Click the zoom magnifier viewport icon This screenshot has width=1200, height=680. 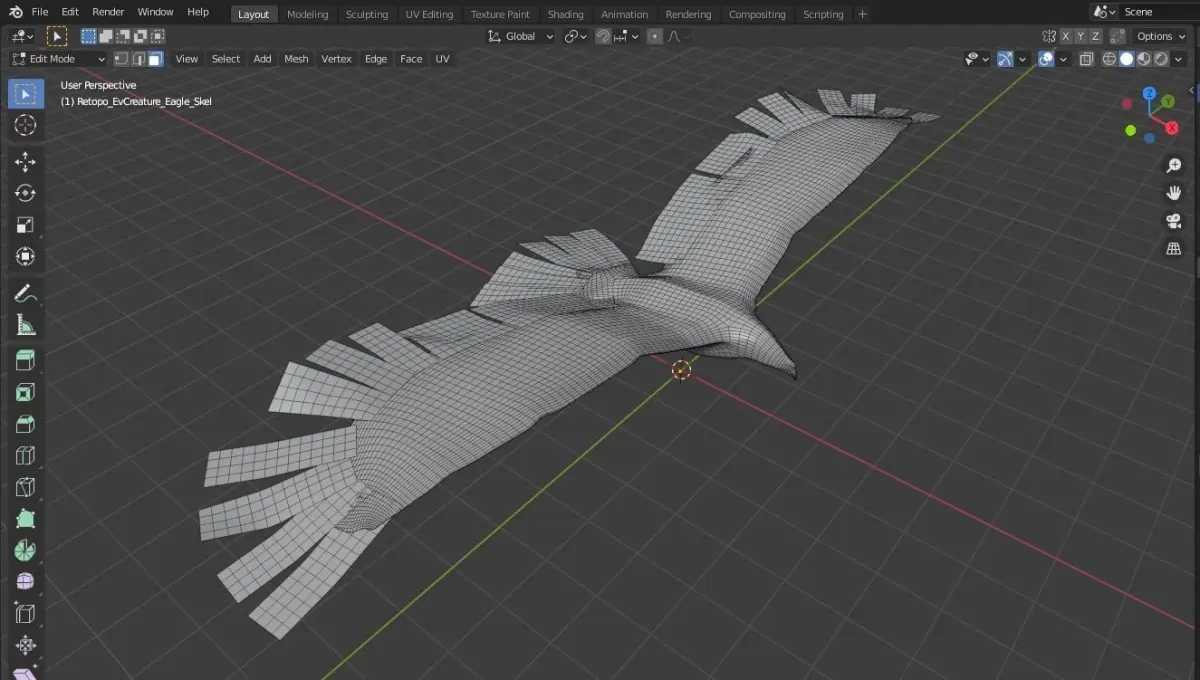pos(1174,166)
